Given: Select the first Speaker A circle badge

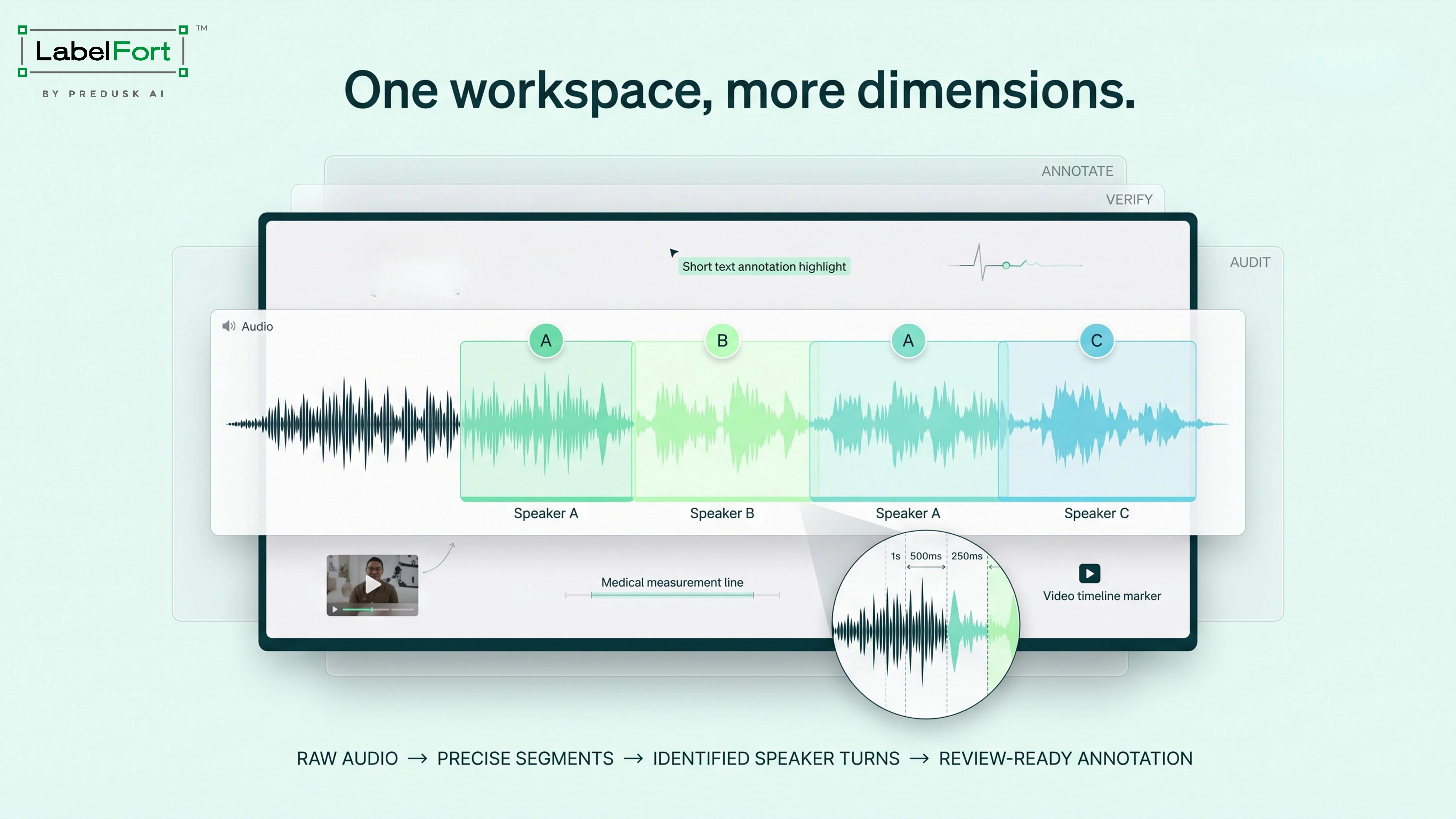Looking at the screenshot, I should point(546,341).
